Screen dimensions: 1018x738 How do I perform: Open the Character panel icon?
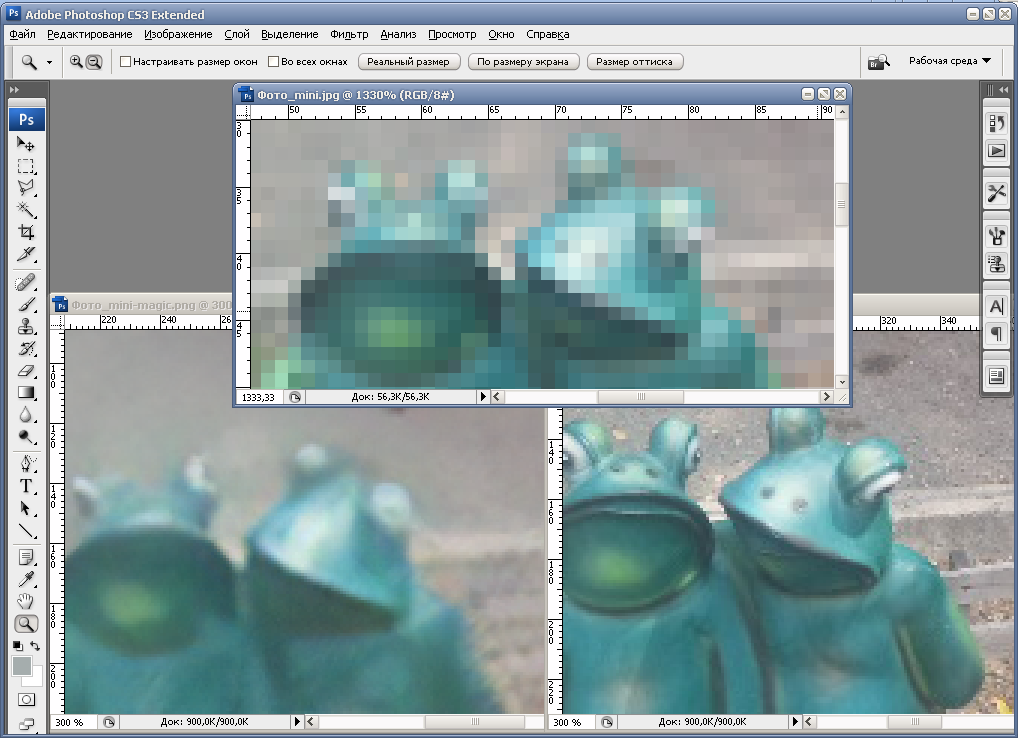[997, 306]
